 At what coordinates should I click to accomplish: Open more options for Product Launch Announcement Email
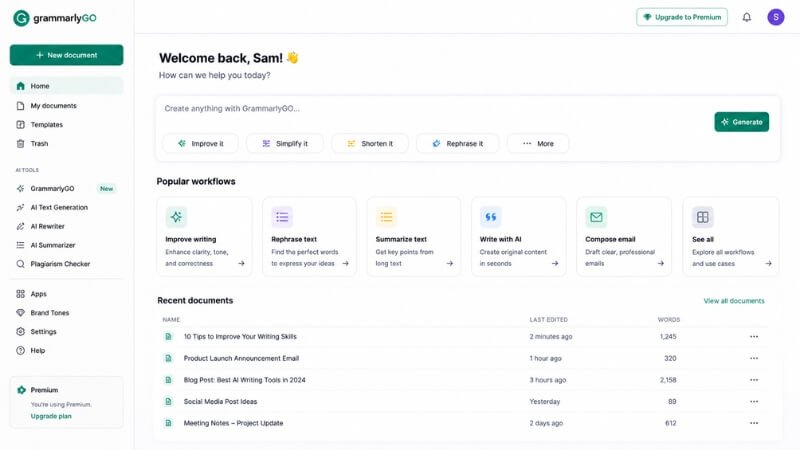coord(754,358)
